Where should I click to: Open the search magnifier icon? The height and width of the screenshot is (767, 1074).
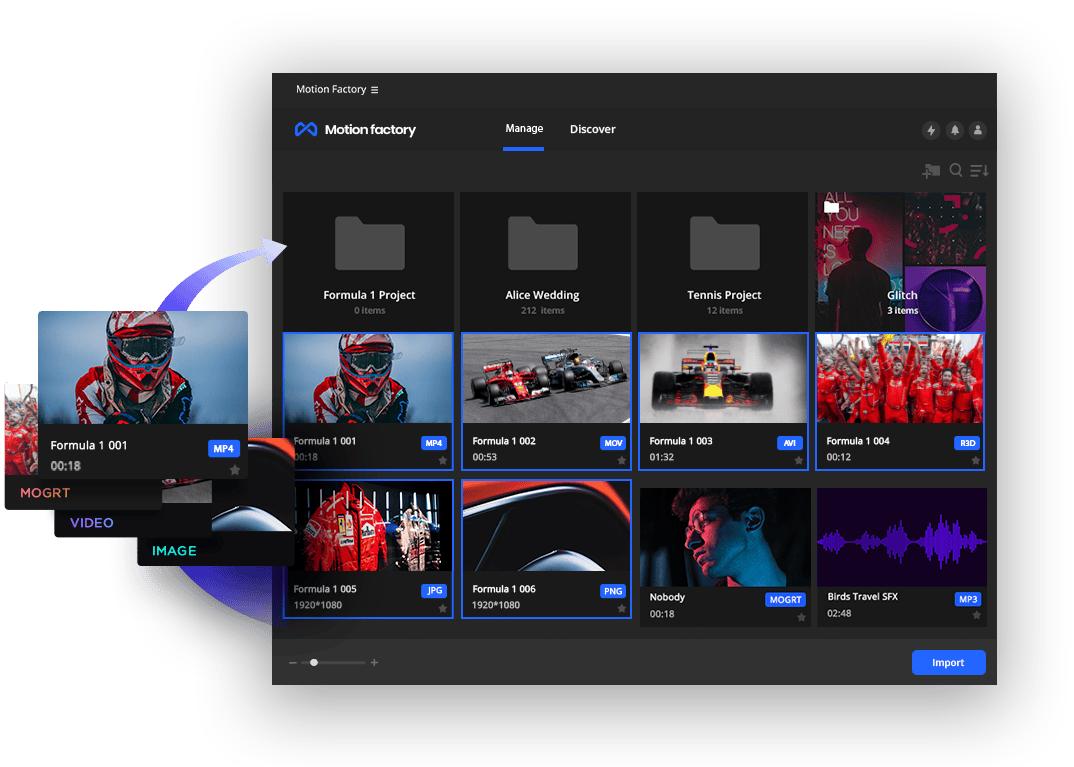tap(956, 170)
